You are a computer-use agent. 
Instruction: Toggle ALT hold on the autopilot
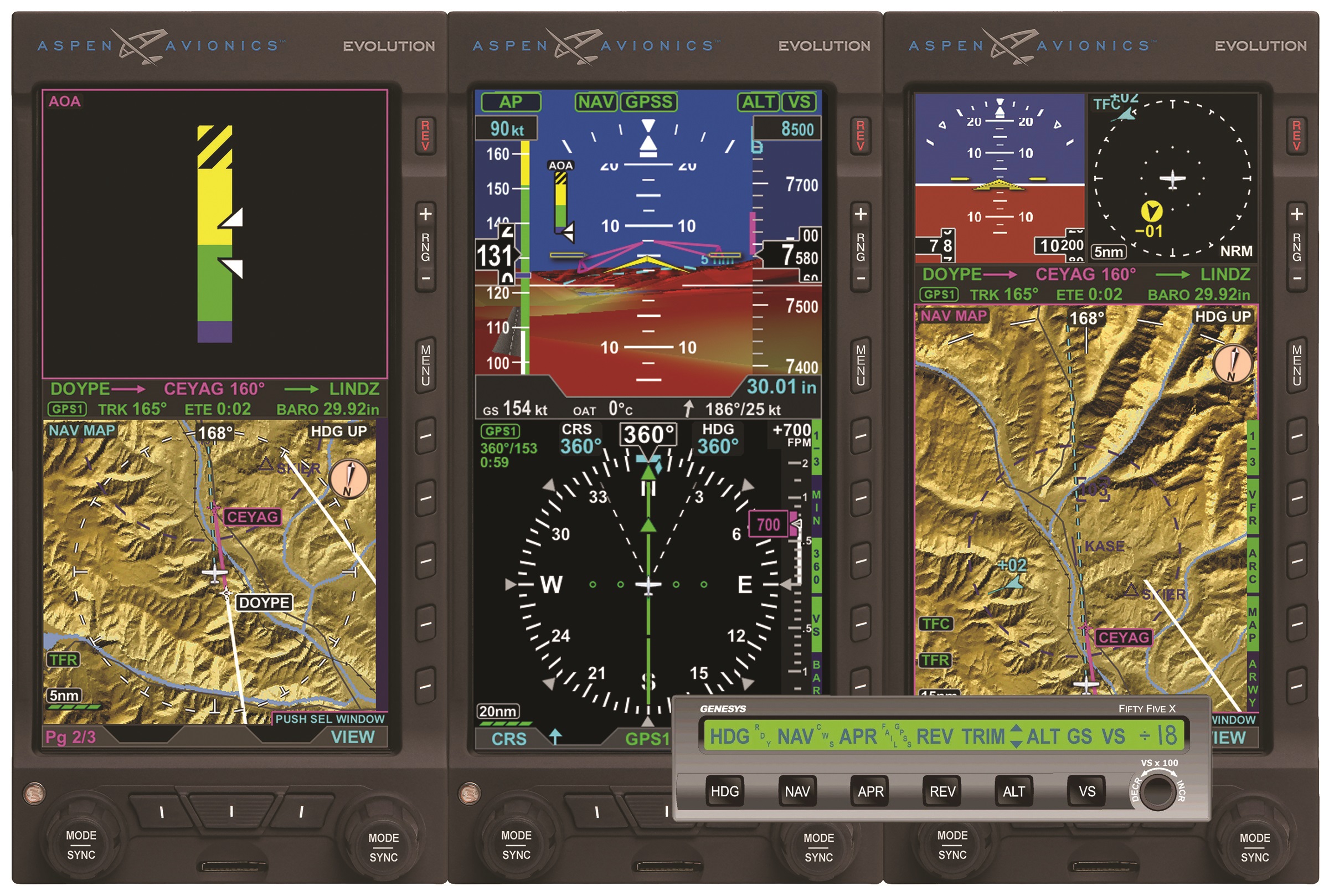[1013, 791]
